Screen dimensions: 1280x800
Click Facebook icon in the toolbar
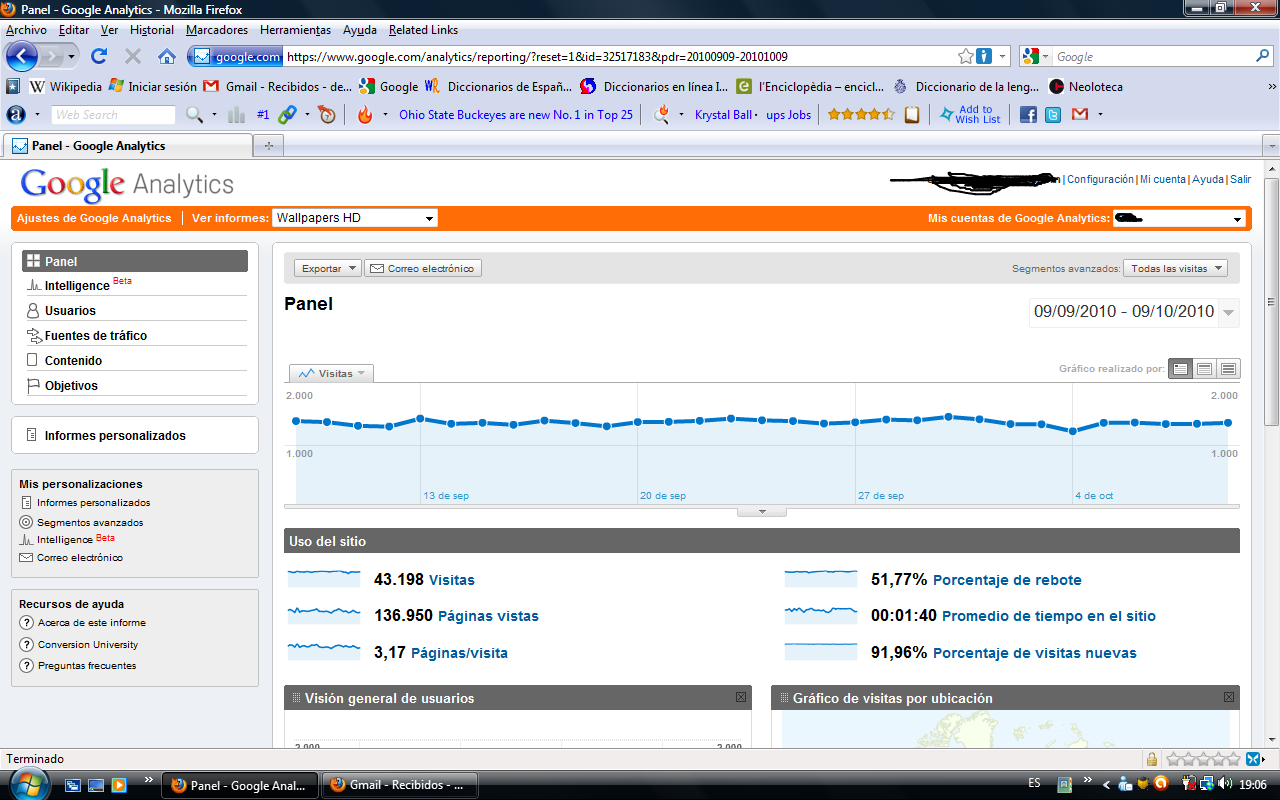click(1028, 115)
